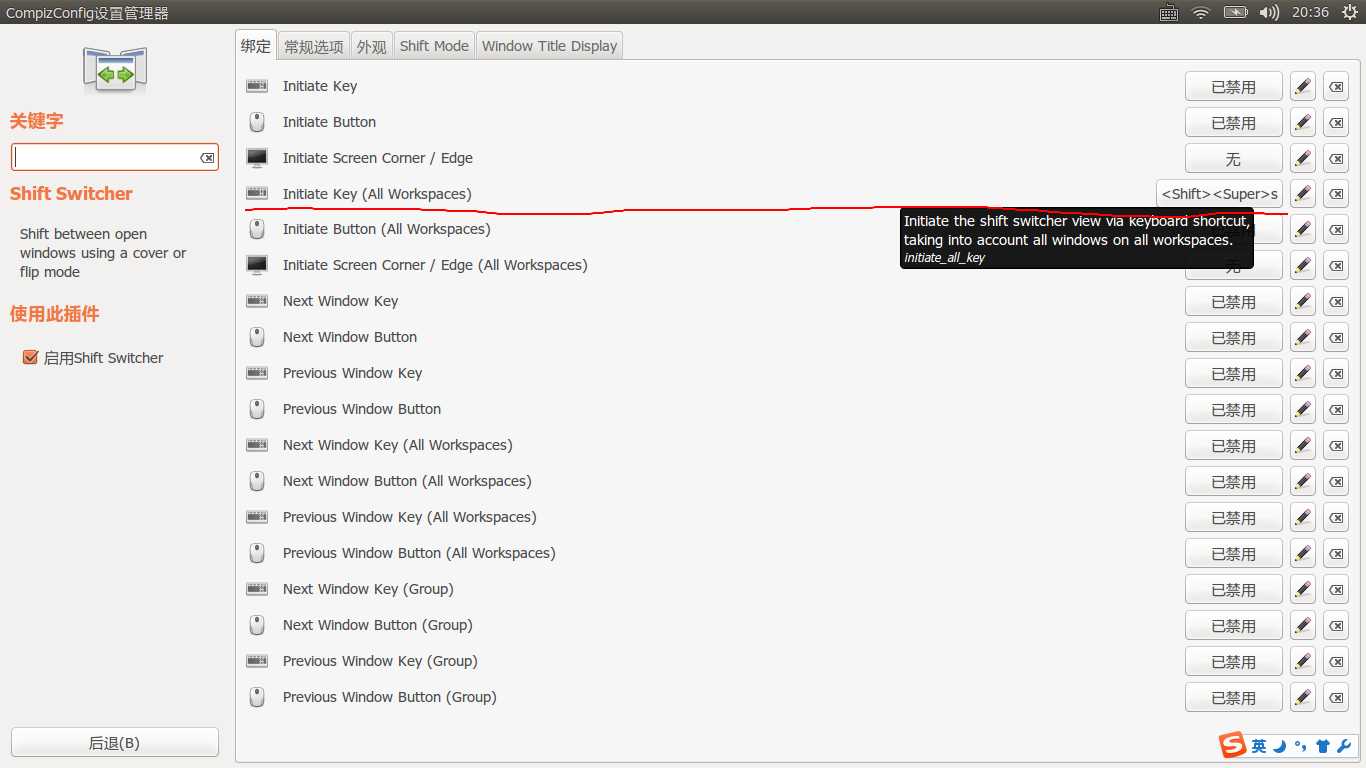
Task: Click the Initiate Button mouse icon
Action: pos(257,122)
